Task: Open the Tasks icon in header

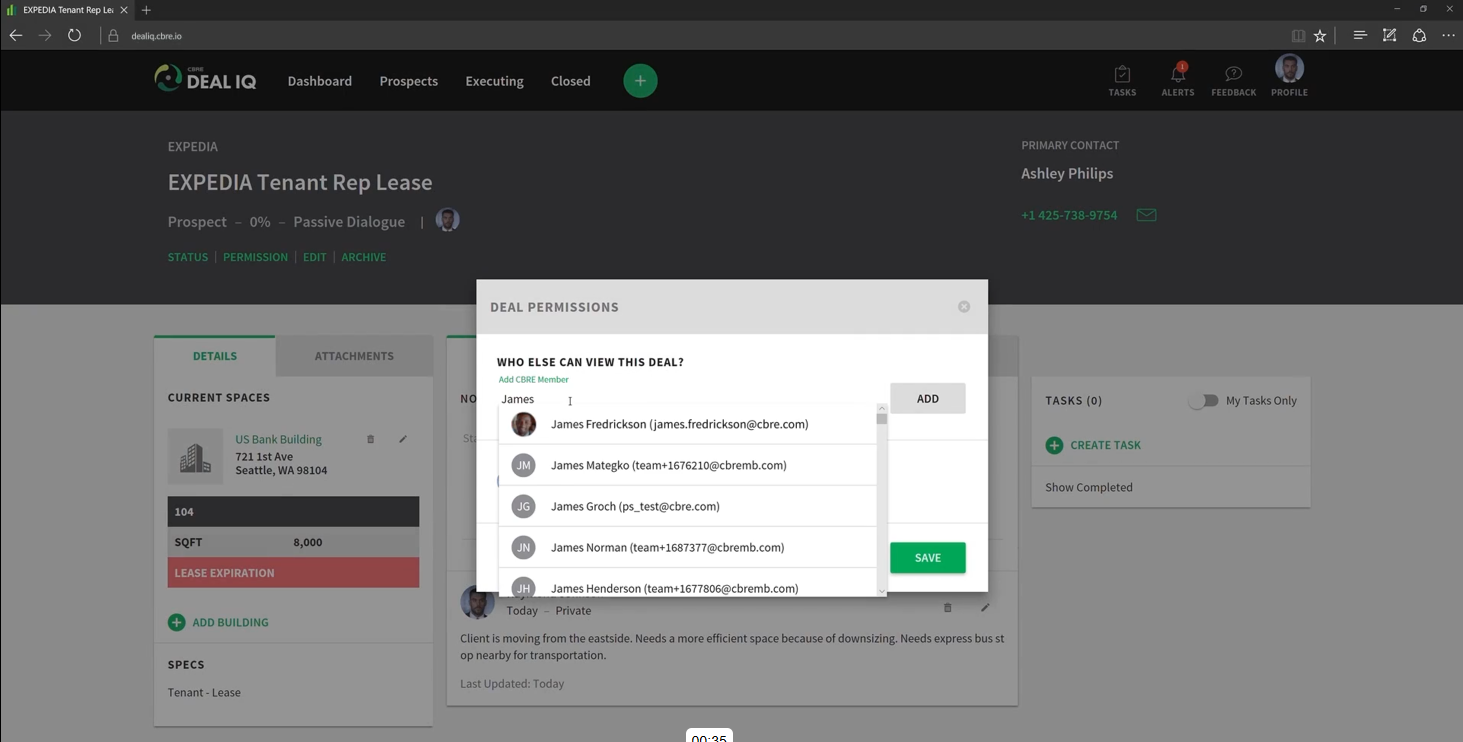Action: click(1122, 81)
